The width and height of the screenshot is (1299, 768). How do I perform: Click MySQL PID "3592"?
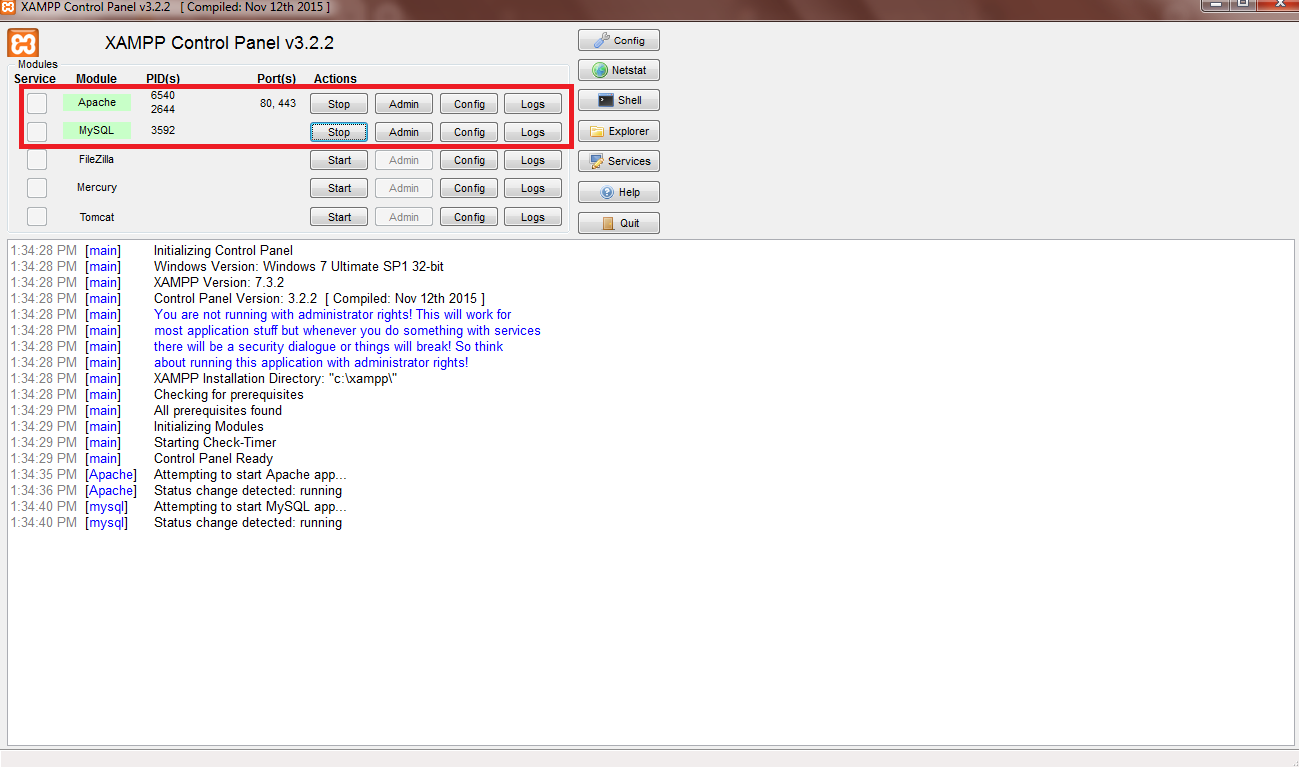163,130
